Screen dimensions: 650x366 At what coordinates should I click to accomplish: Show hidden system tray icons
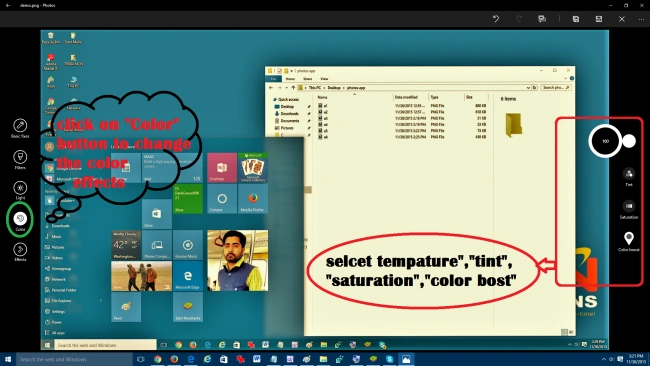pyautogui.click(x=604, y=359)
